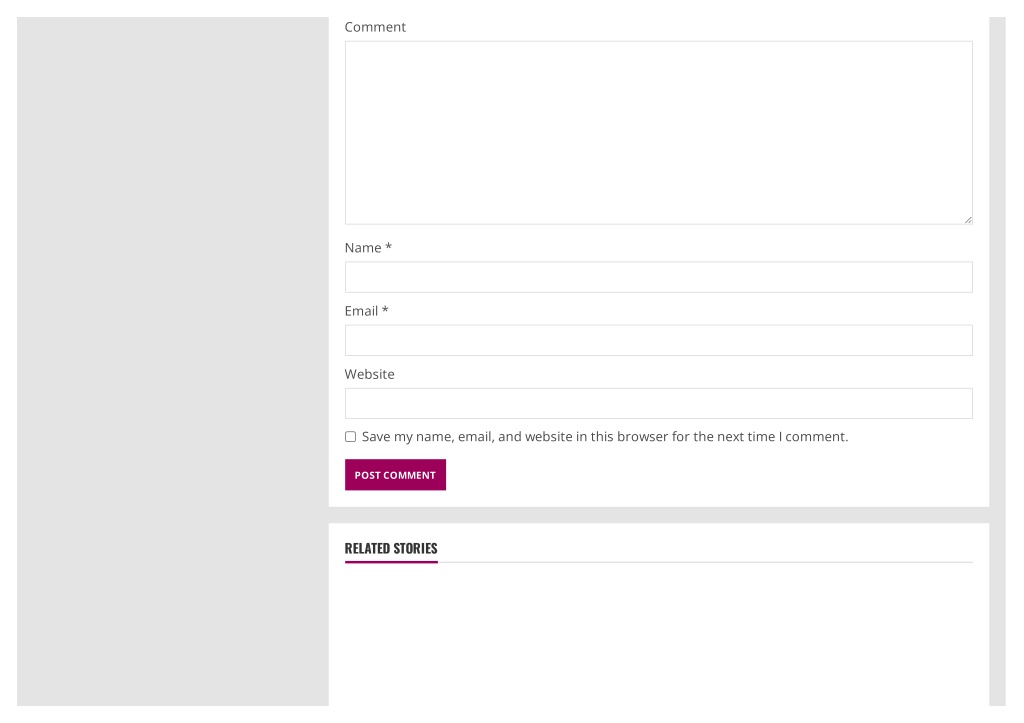Click the underline rule beside Related Stories heading

[x=705, y=562]
